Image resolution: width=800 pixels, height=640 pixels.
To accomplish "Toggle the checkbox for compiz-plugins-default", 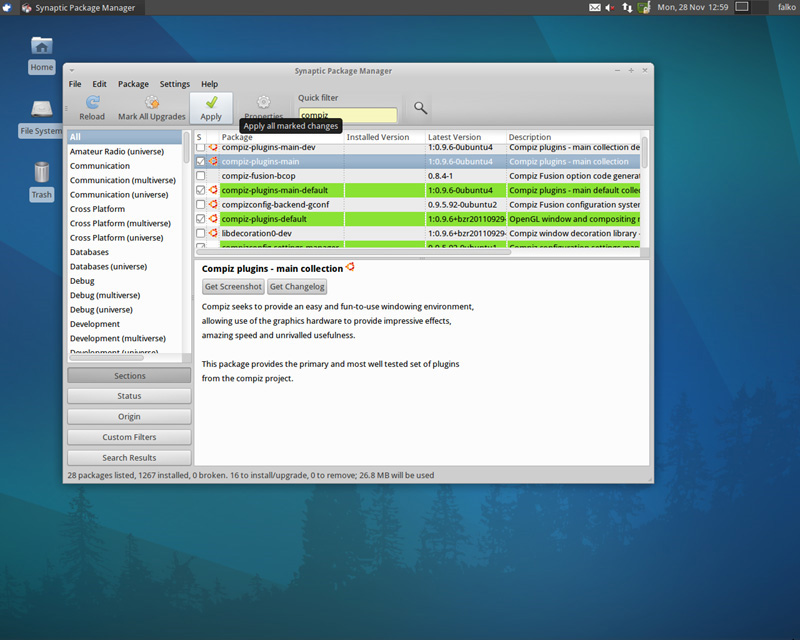I will click(200, 219).
